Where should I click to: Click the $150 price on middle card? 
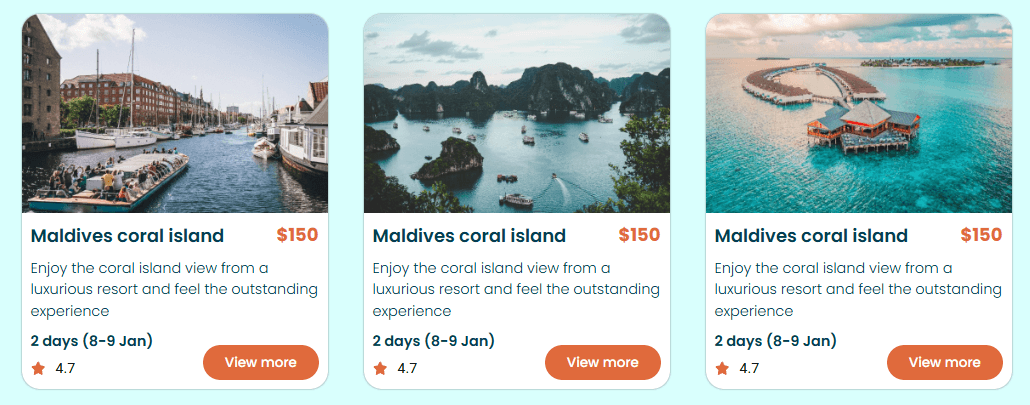pyautogui.click(x=639, y=235)
